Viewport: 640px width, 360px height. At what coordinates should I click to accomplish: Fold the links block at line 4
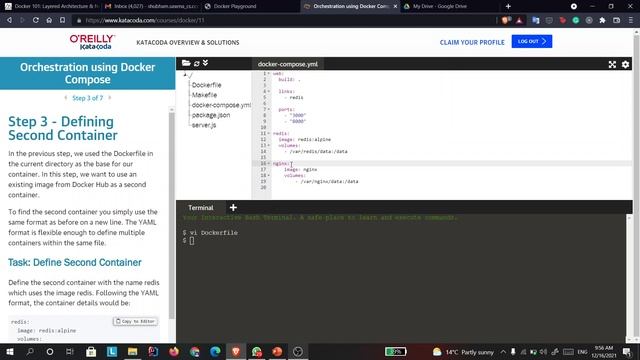pos(269,91)
